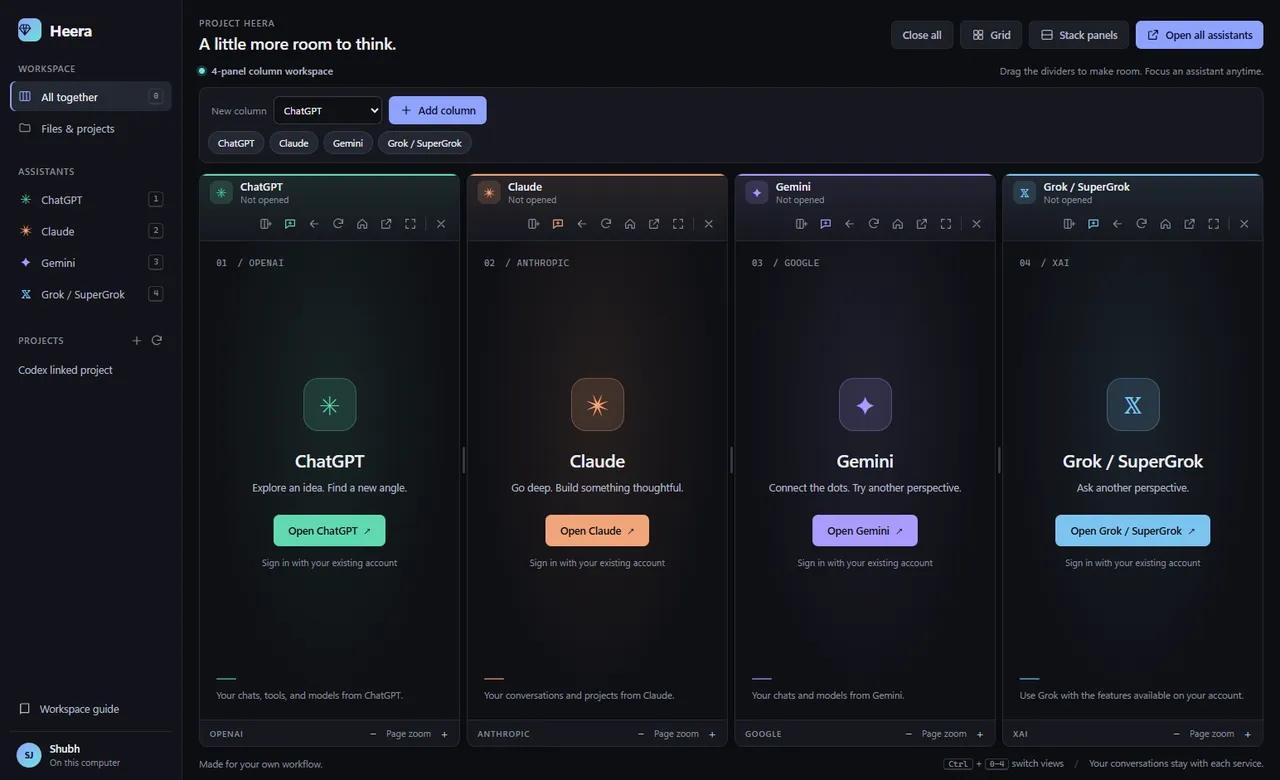This screenshot has height=780, width=1280.
Task: Click the column-arrow icon in Grok panel toolbar
Action: pyautogui.click(x=1070, y=224)
